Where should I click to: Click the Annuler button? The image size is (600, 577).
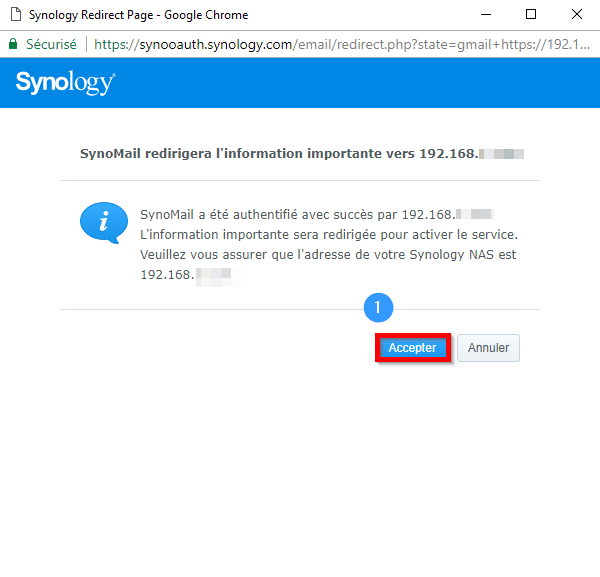click(488, 347)
